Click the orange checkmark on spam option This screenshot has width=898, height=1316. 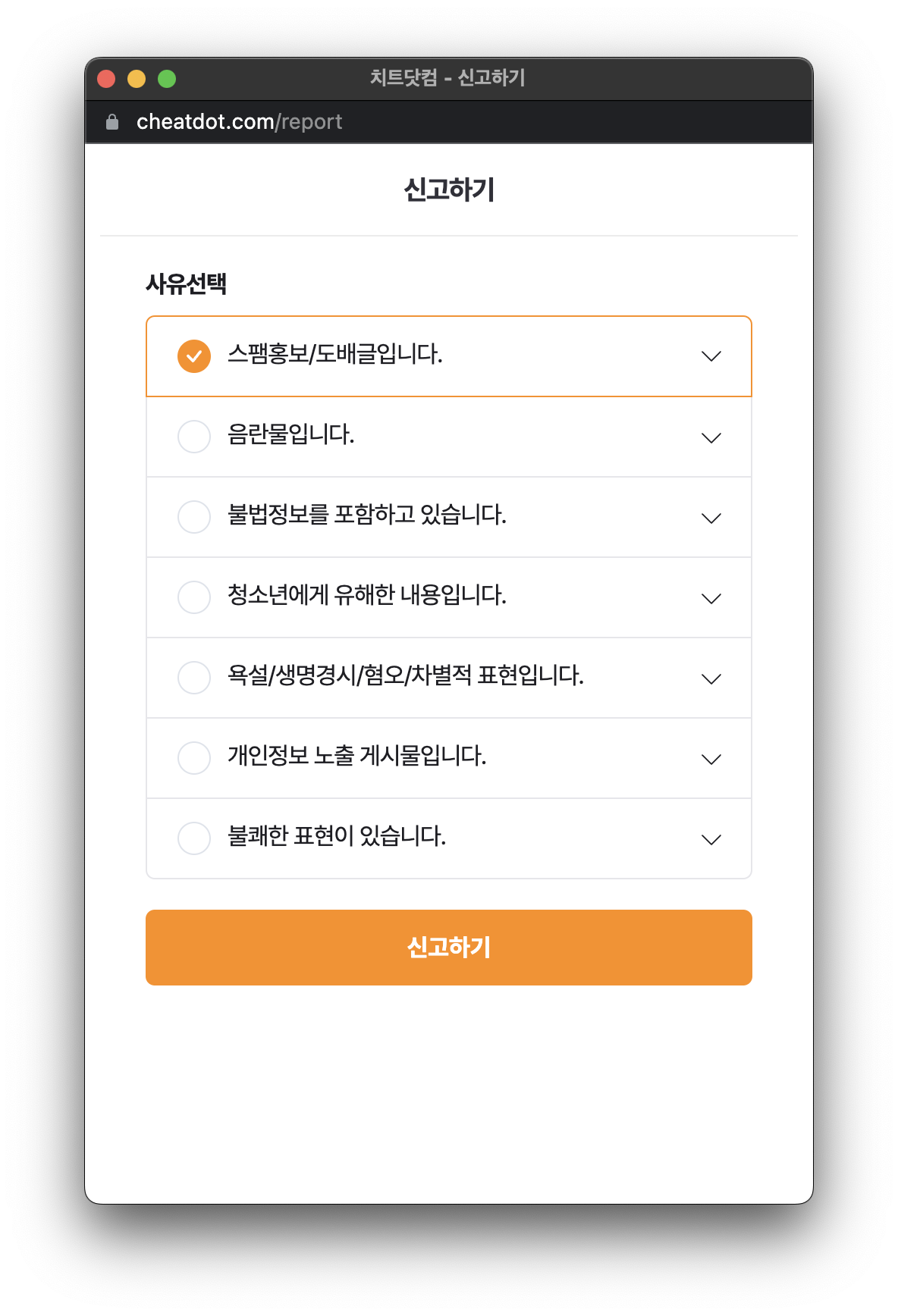[194, 356]
